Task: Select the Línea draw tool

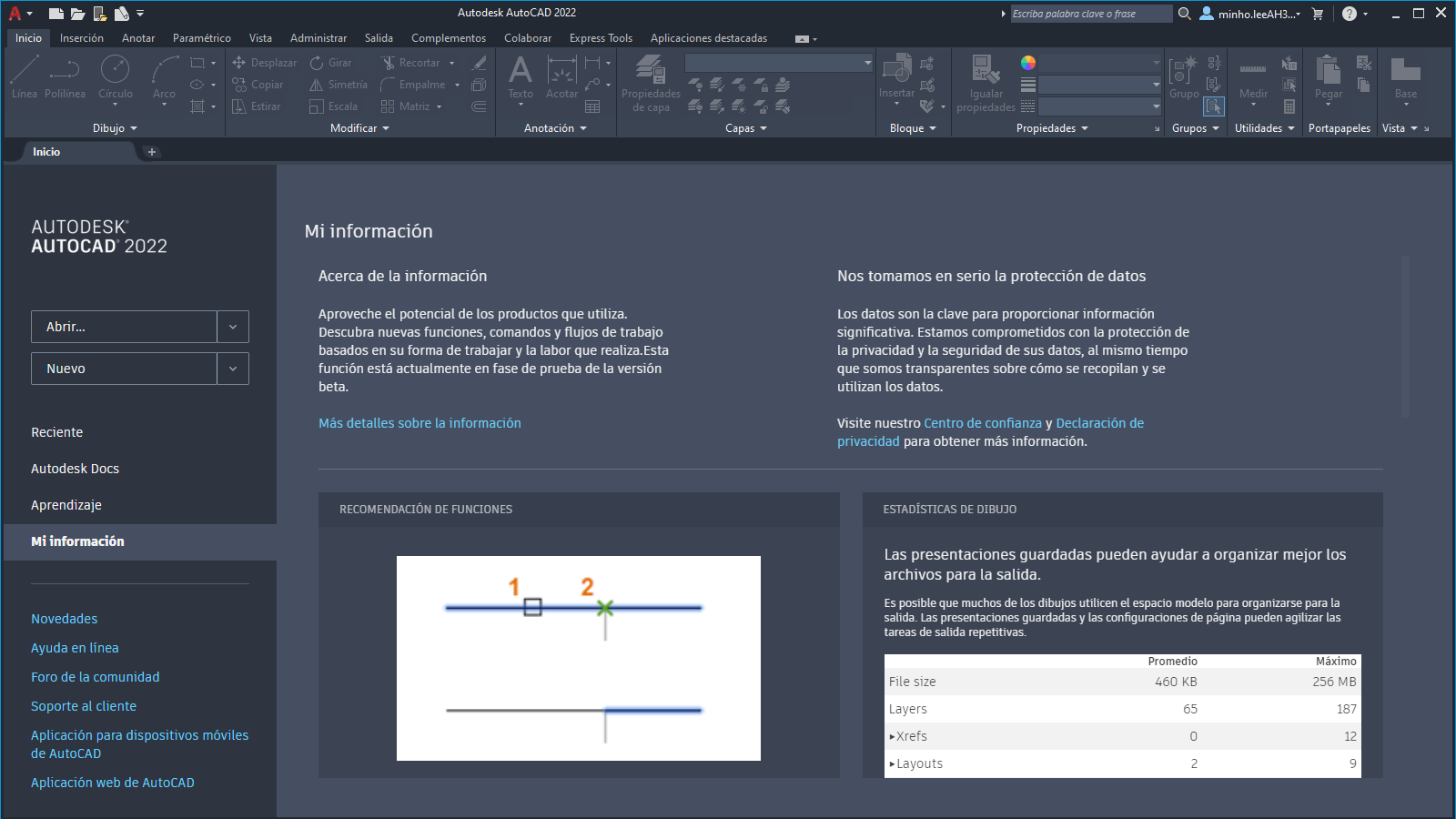Action: point(25,76)
